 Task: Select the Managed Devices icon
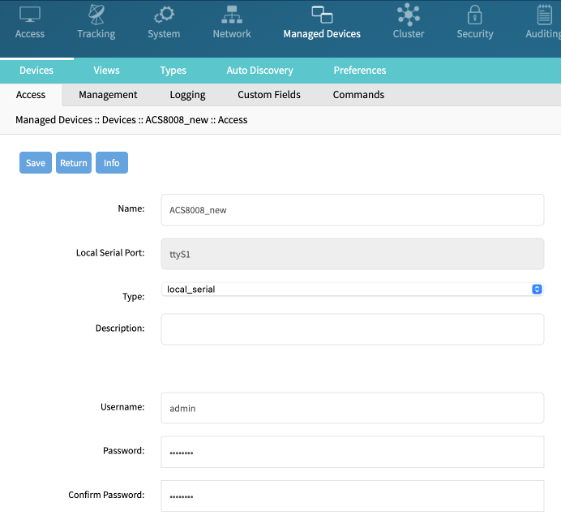pyautogui.click(x=322, y=15)
